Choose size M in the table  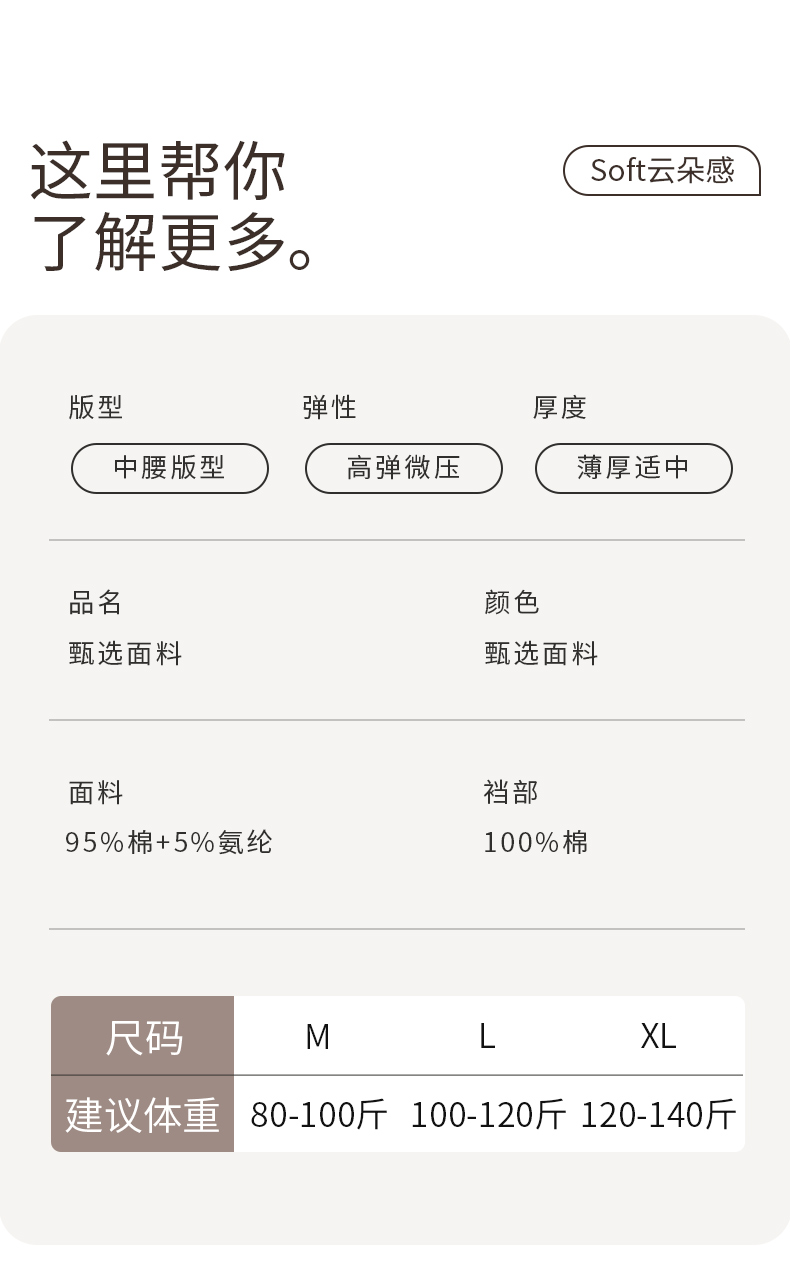pyautogui.click(x=318, y=1037)
